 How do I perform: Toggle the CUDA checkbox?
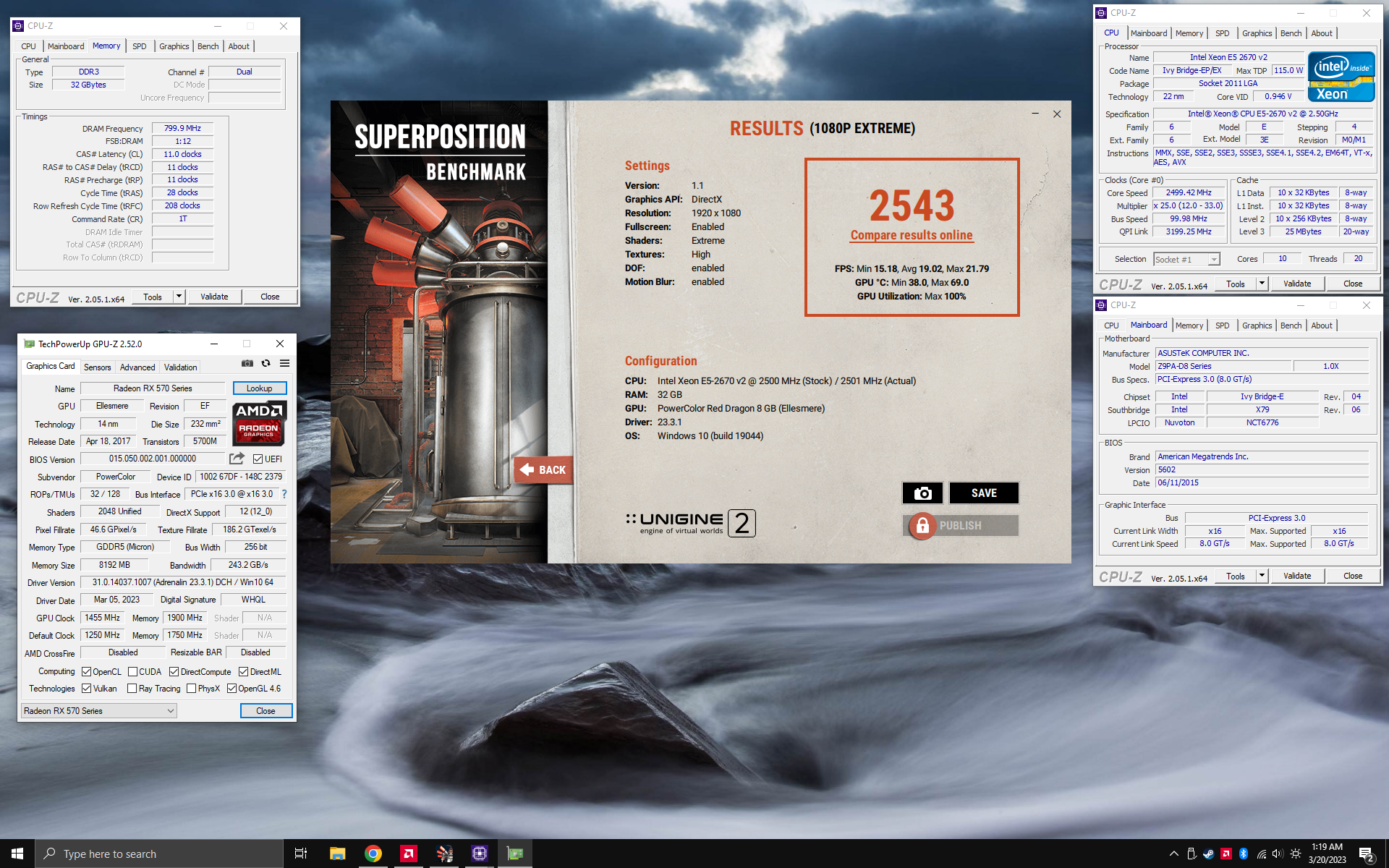click(132, 671)
